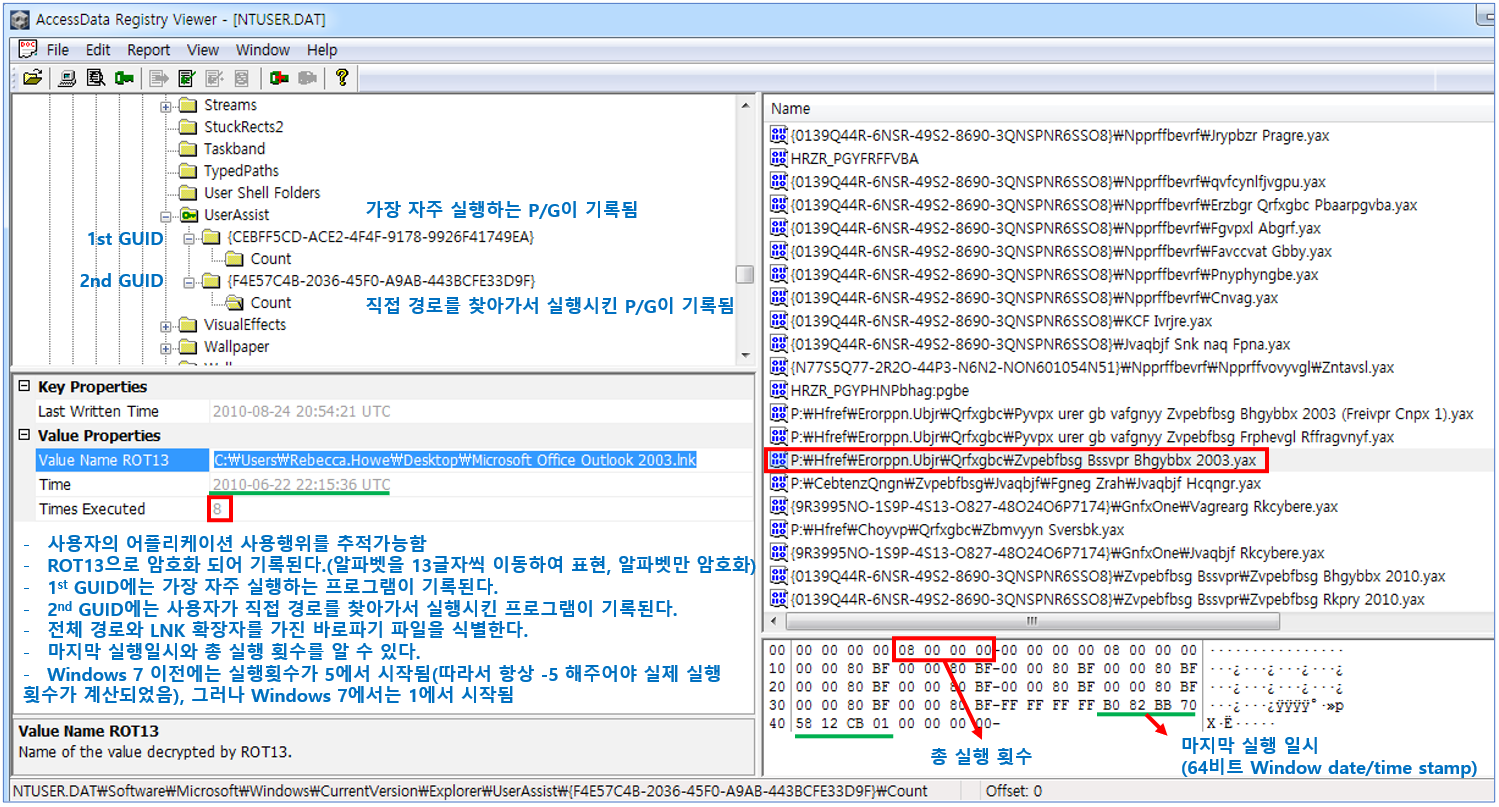Select the Vagrearg Rkcybere.yax value row

pos(1064,506)
